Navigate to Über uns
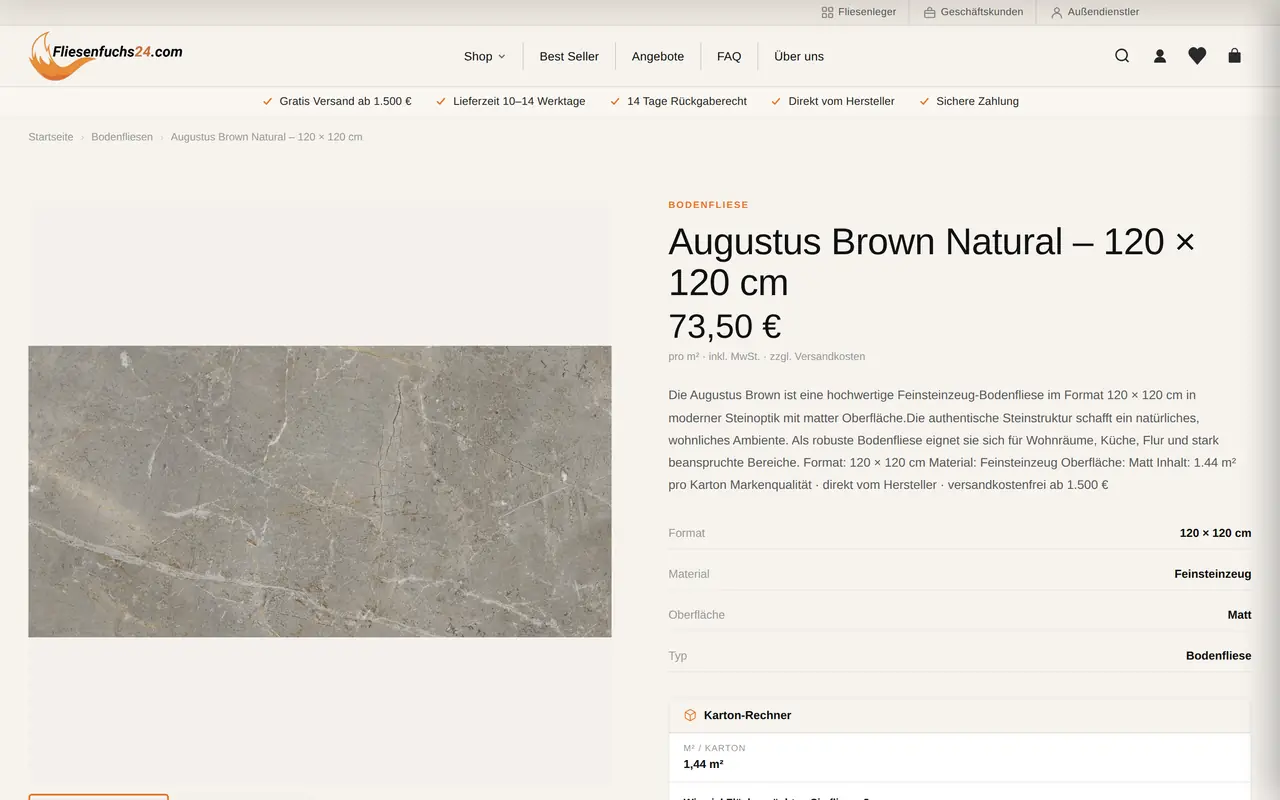Screen dimensions: 1280x800 [x=799, y=56]
